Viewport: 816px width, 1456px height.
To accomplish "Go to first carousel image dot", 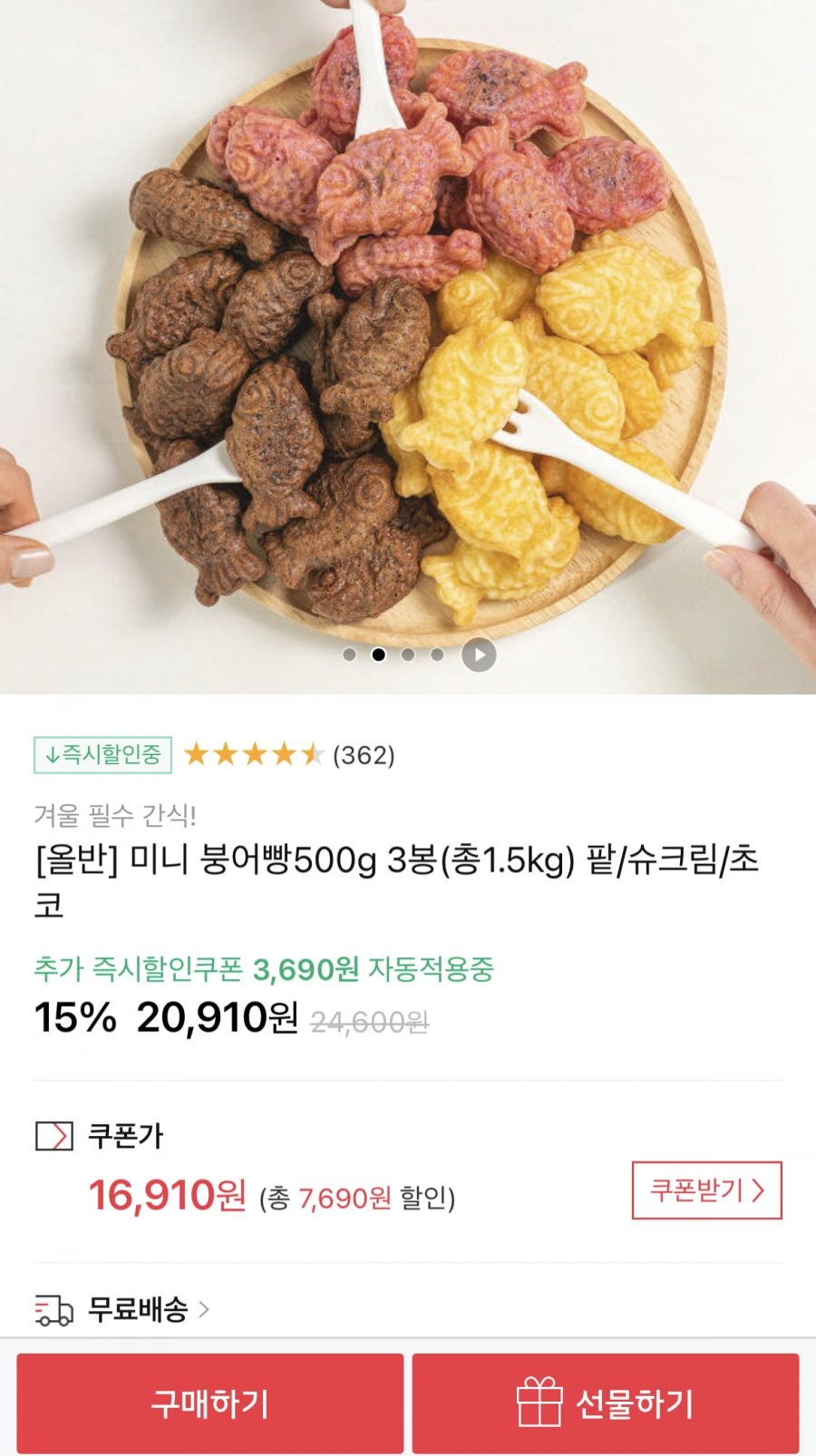I will point(350,655).
